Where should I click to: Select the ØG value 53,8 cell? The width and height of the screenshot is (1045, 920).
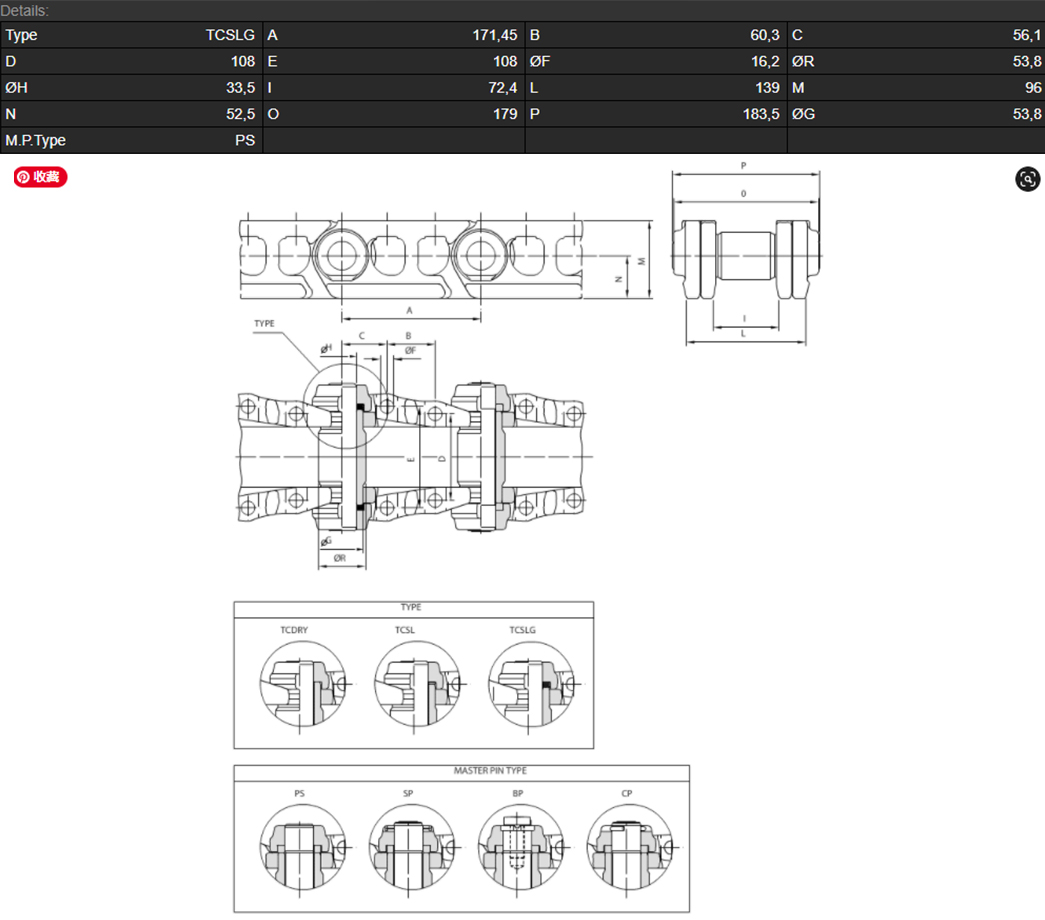[916, 114]
